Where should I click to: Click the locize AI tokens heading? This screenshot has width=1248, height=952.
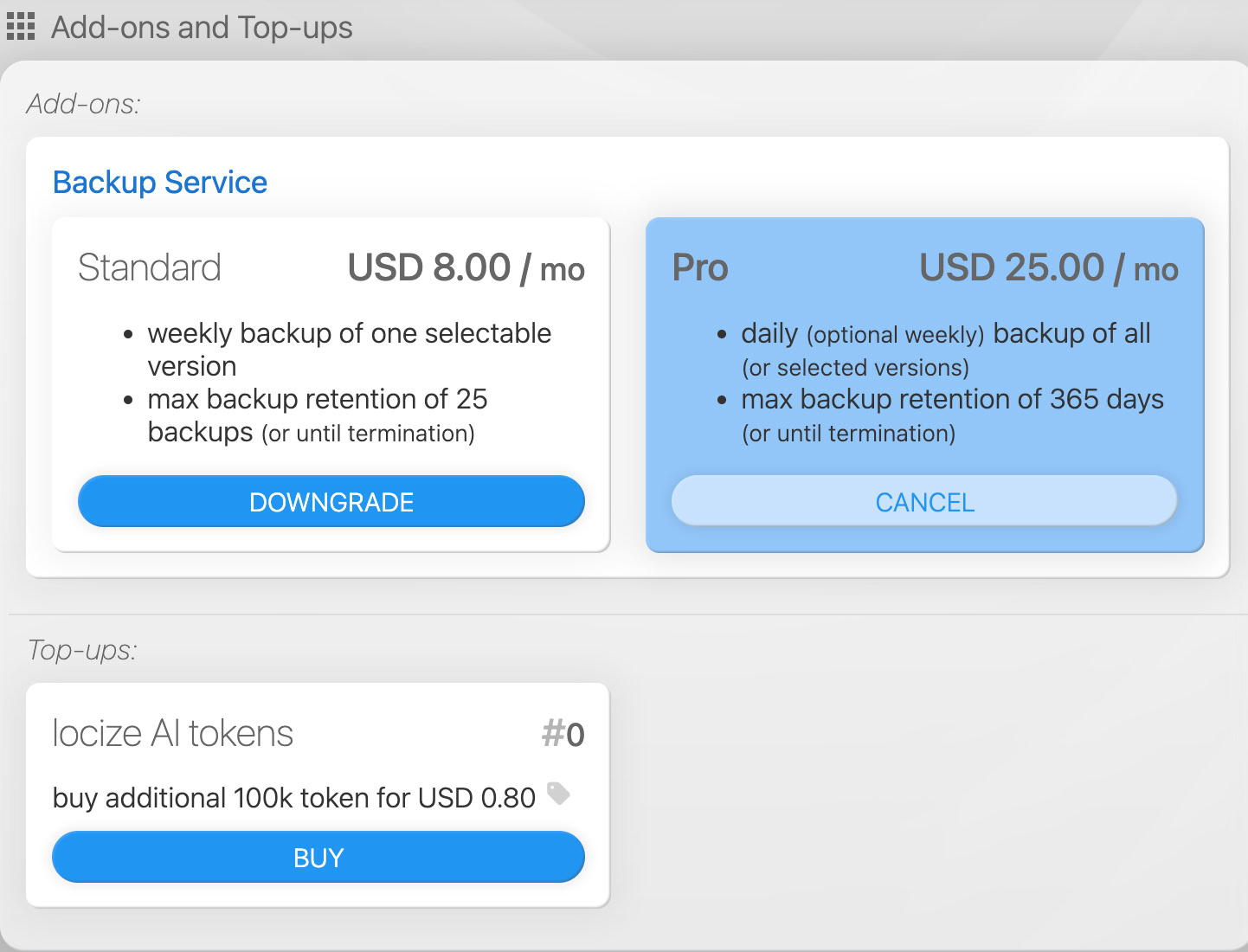(x=173, y=734)
